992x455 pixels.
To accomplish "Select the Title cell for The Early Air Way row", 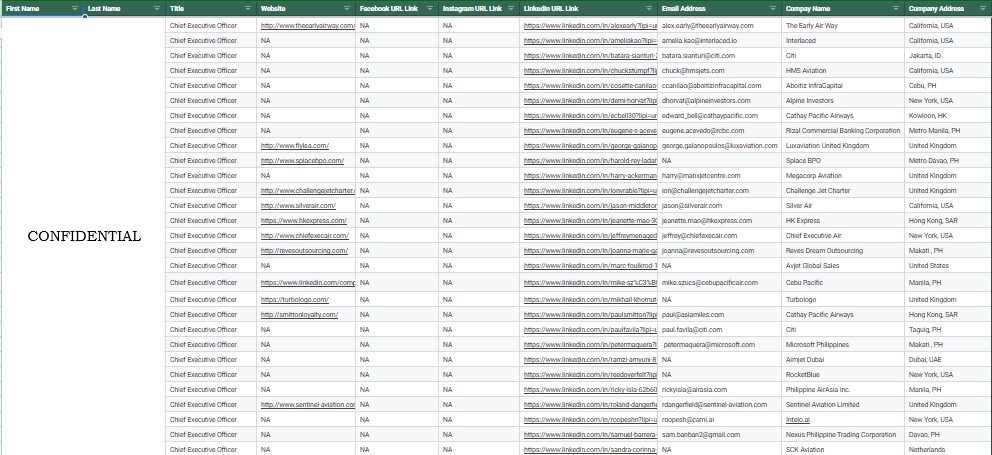I will (211, 26).
